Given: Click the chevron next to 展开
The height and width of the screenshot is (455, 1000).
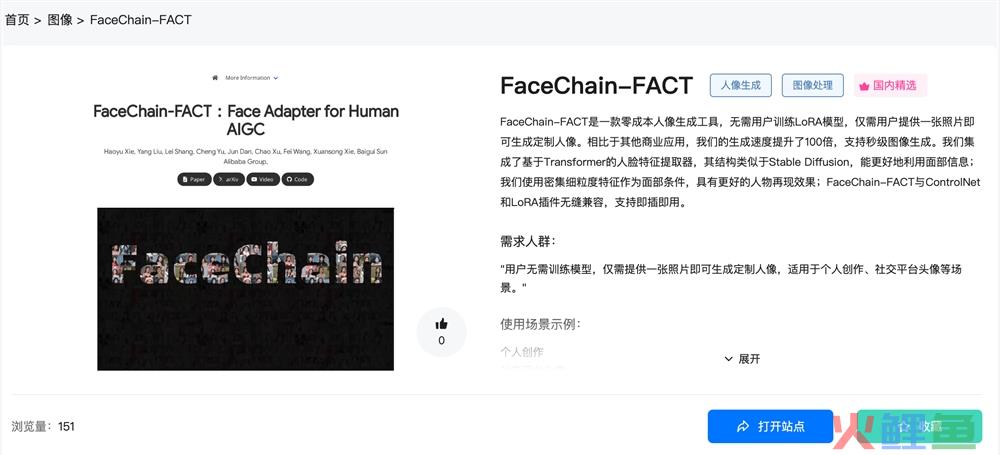Looking at the screenshot, I should 728,359.
